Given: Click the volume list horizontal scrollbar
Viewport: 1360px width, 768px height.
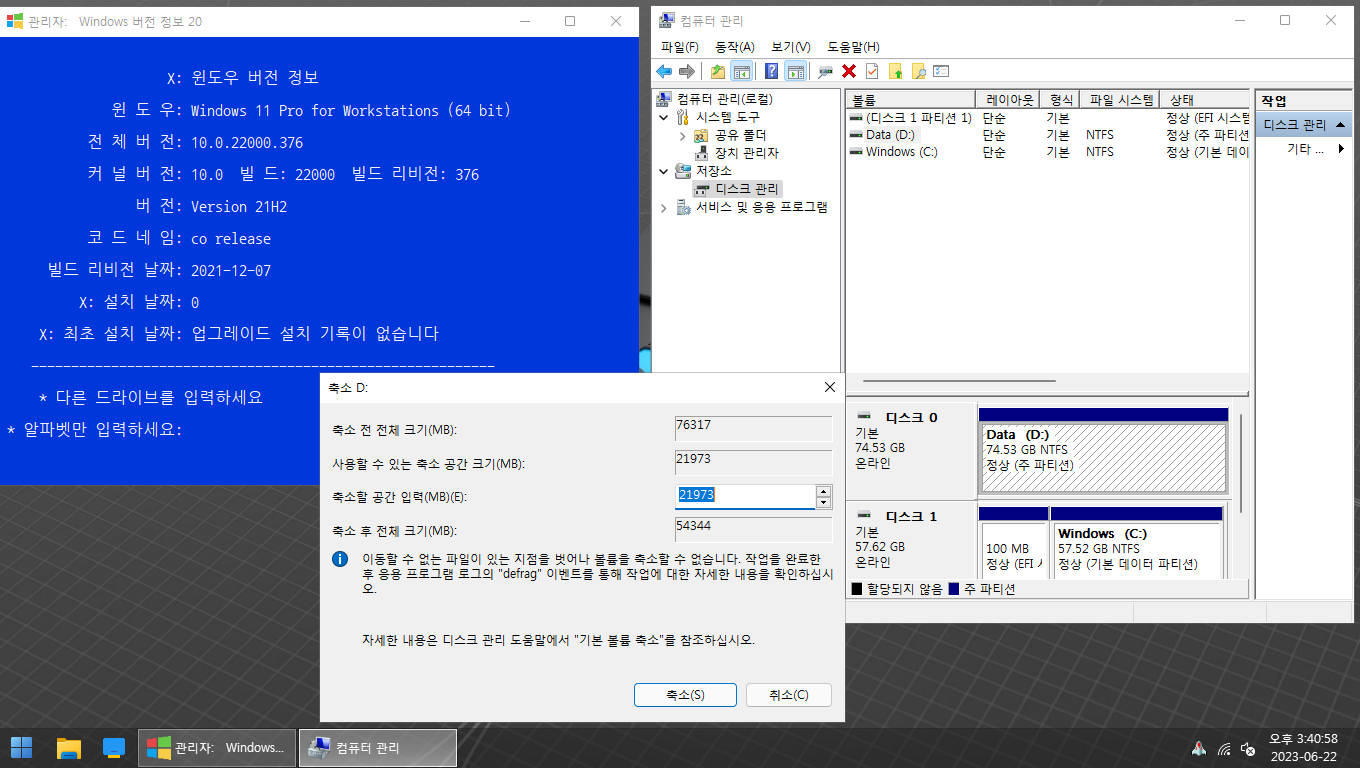Looking at the screenshot, I should coord(960,381).
